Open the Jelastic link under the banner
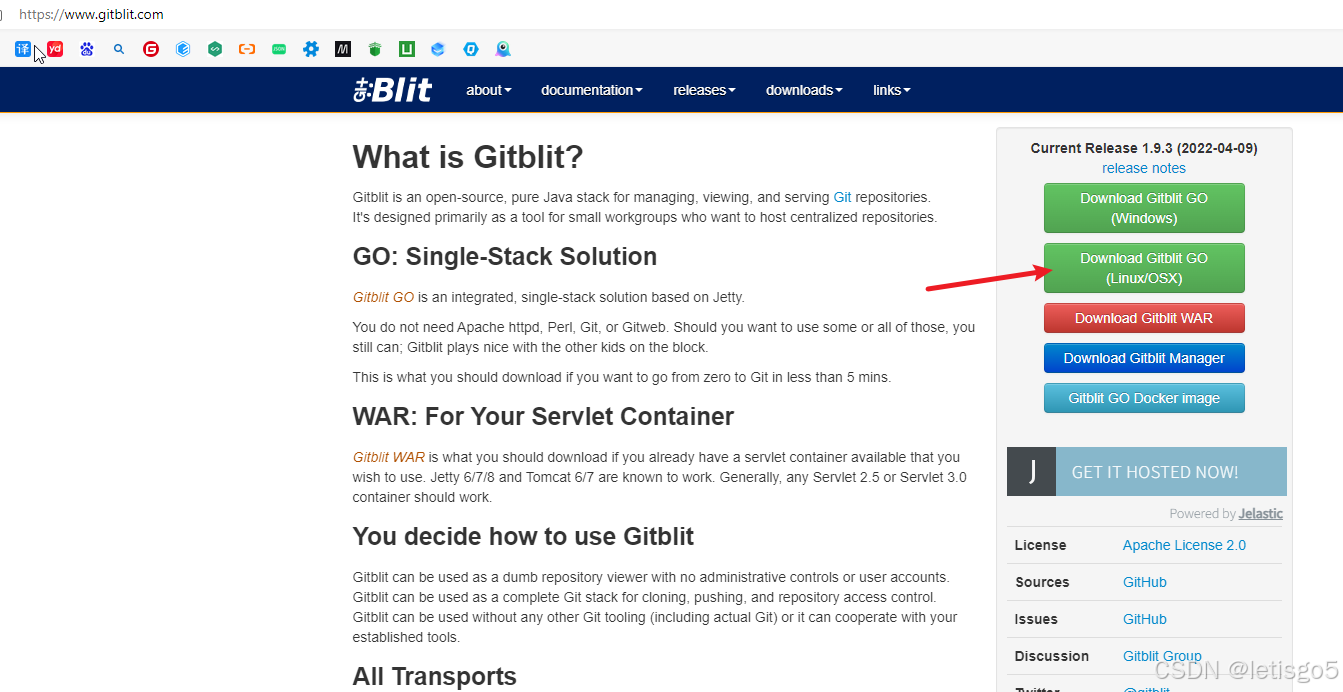The image size is (1343, 692). pos(1261,514)
